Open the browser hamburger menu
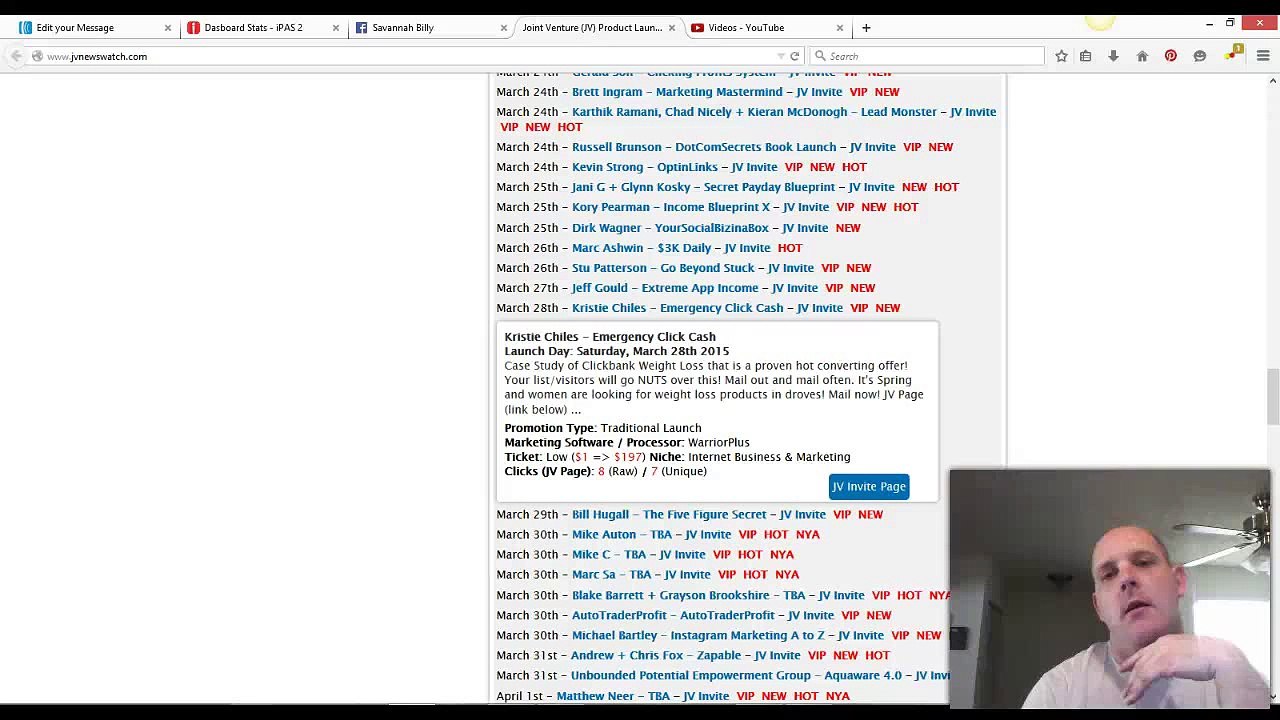The height and width of the screenshot is (720, 1280). pyautogui.click(x=1263, y=56)
